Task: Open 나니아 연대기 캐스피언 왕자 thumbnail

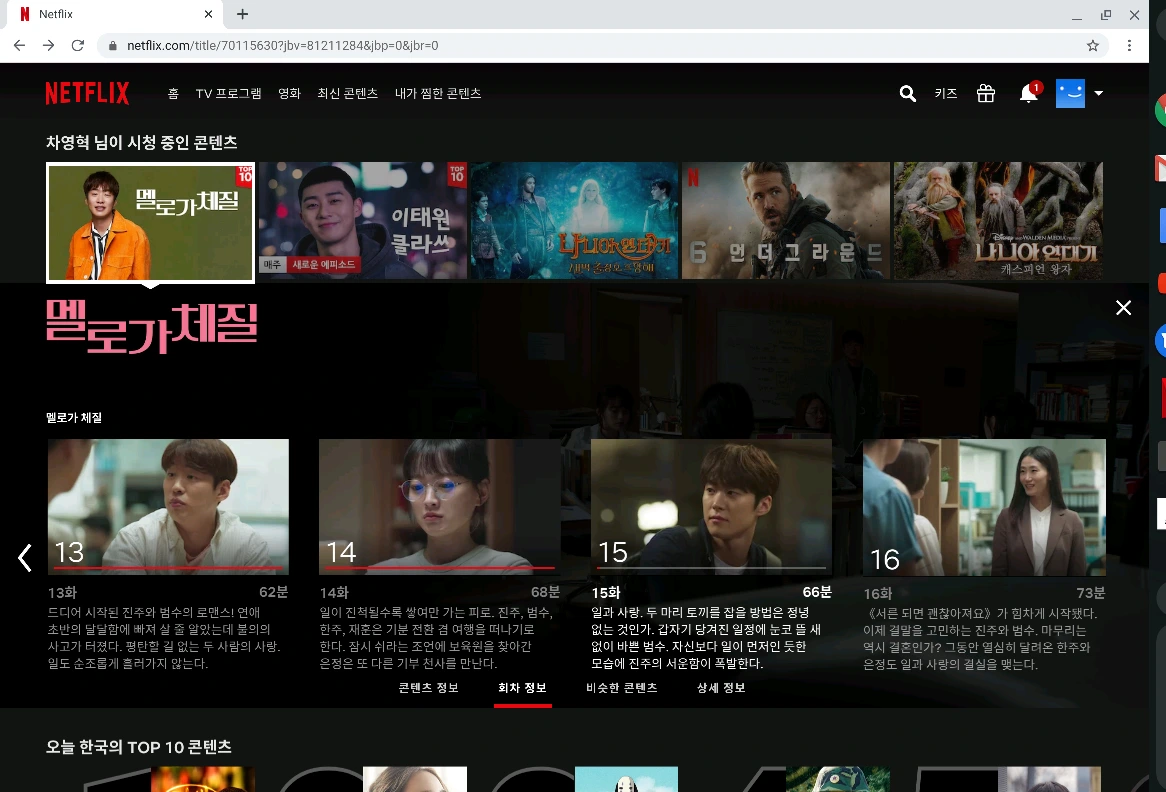Action: point(998,220)
